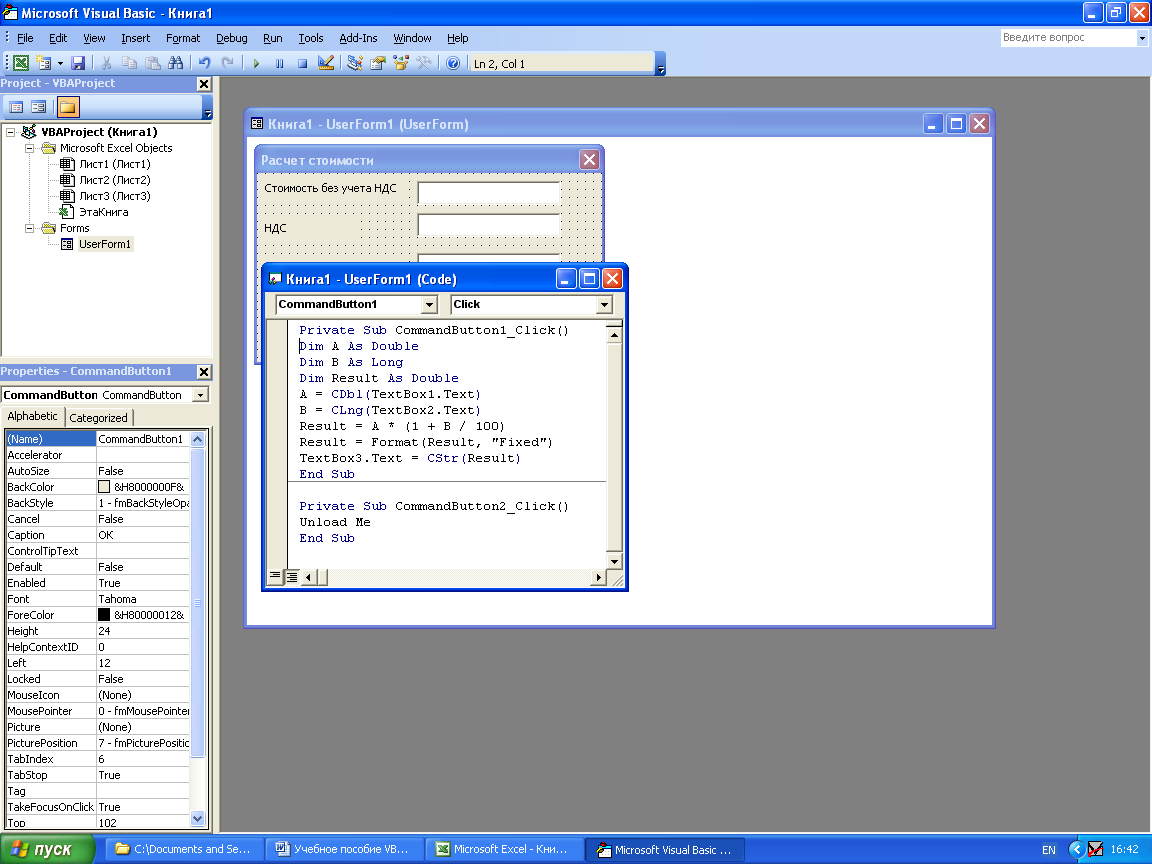
Task: Switch to Учебное пособие VB taskbar button
Action: tap(345, 849)
